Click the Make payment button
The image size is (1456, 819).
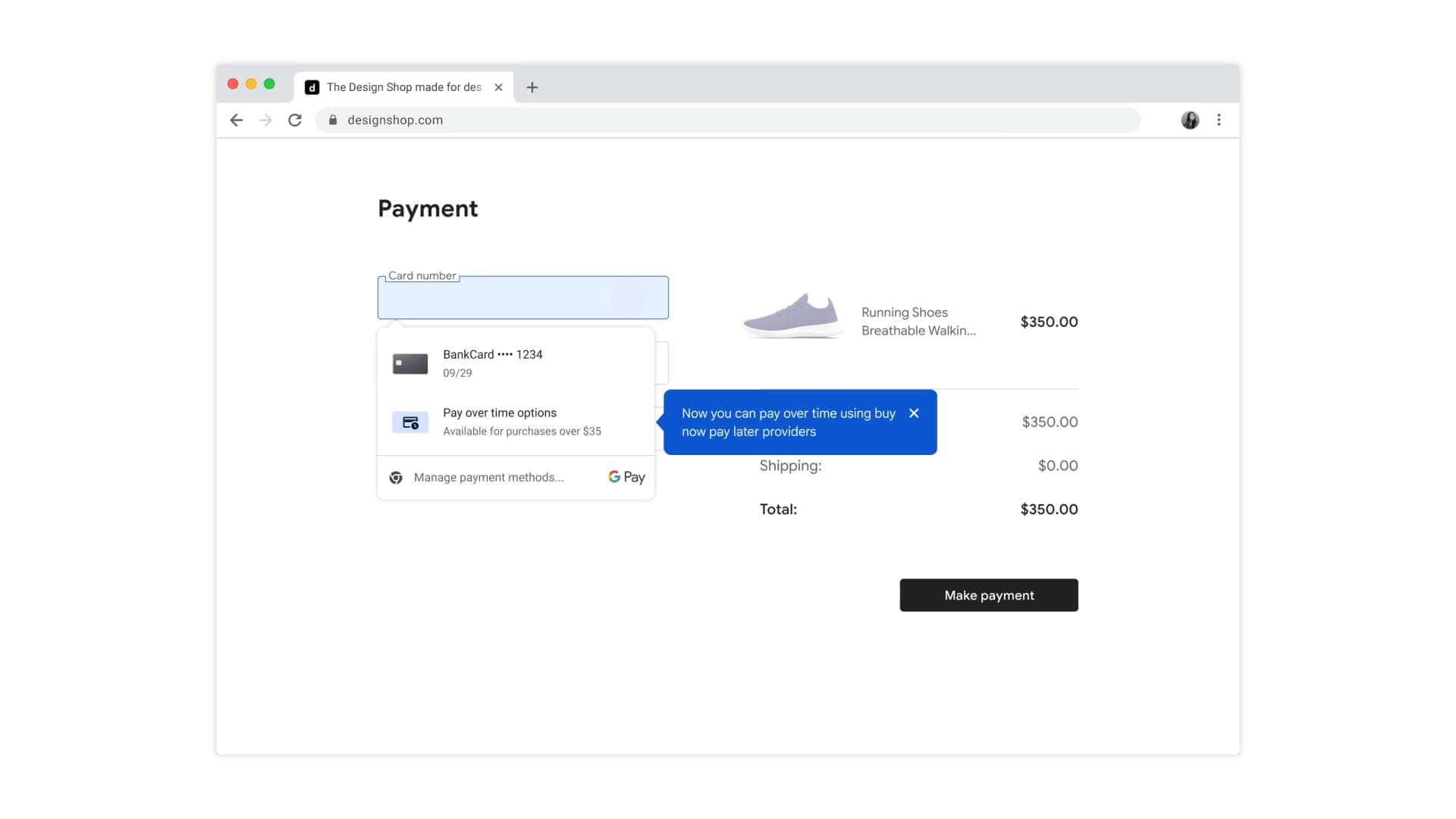pyautogui.click(x=988, y=595)
